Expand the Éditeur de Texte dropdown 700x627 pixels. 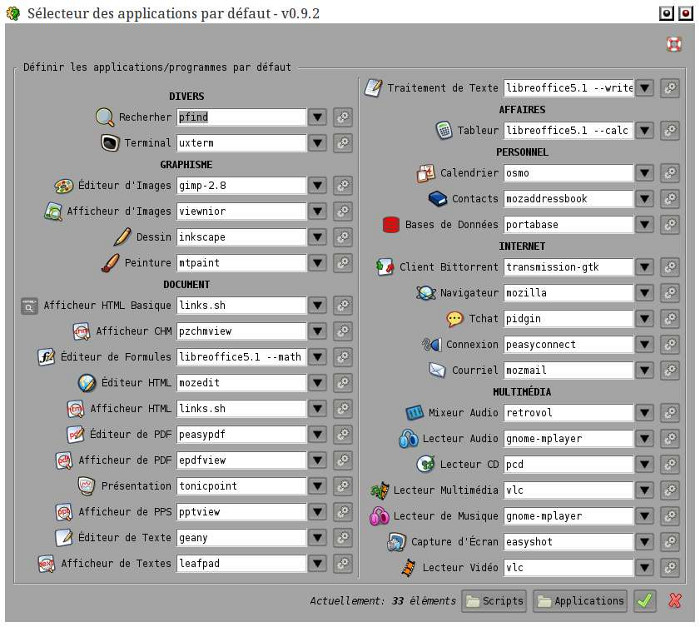coord(318,537)
